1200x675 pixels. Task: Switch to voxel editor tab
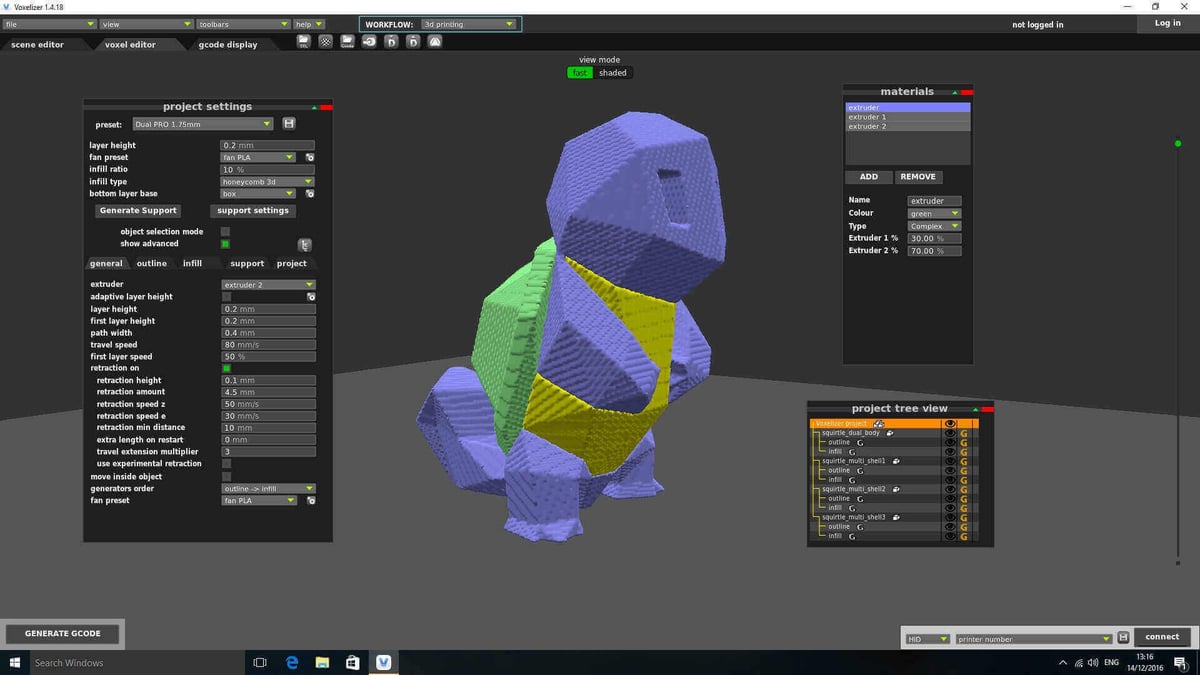point(130,45)
